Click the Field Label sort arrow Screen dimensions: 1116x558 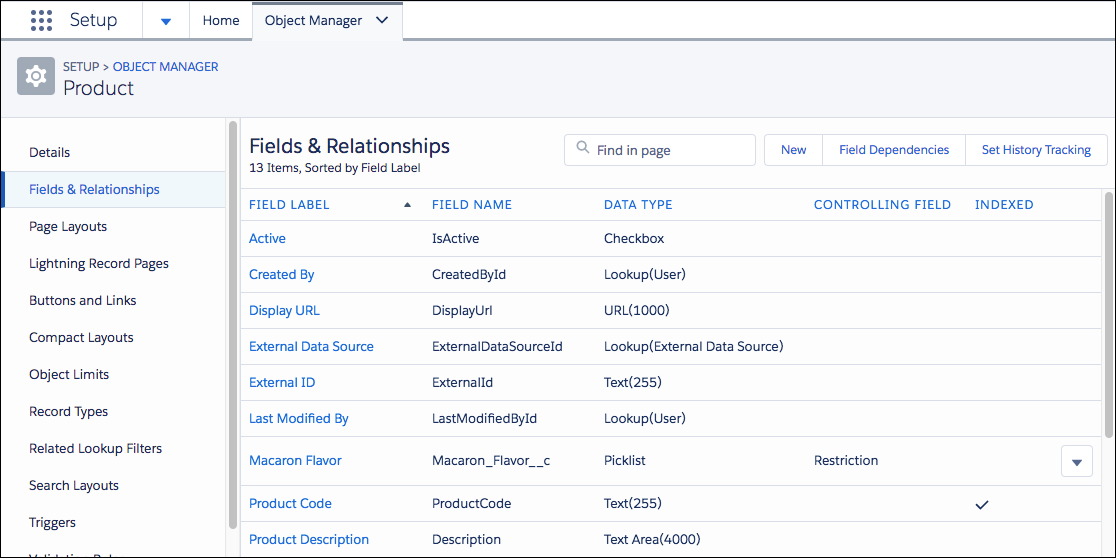[407, 204]
